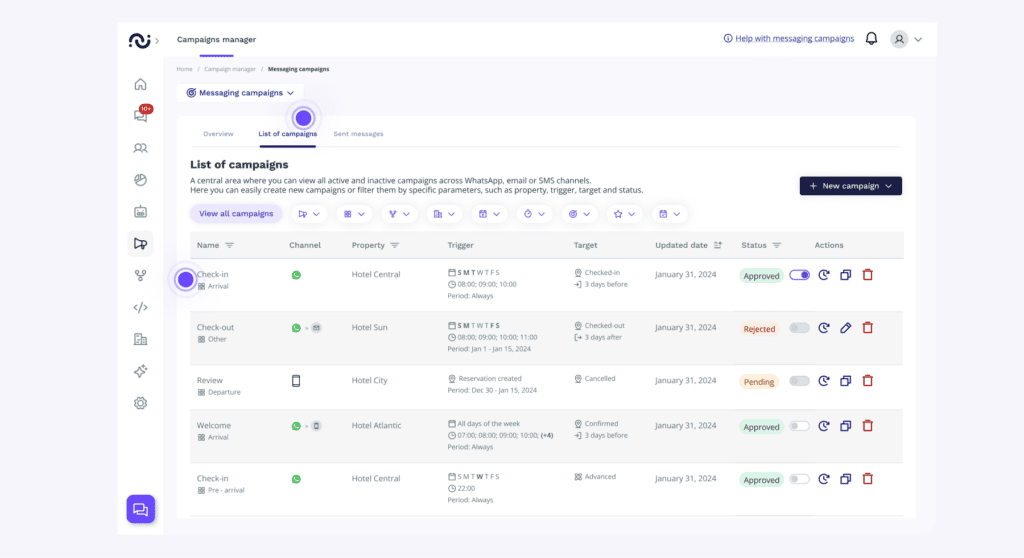Switch to the Sent messages tab
The width and height of the screenshot is (1024, 558).
(358, 134)
